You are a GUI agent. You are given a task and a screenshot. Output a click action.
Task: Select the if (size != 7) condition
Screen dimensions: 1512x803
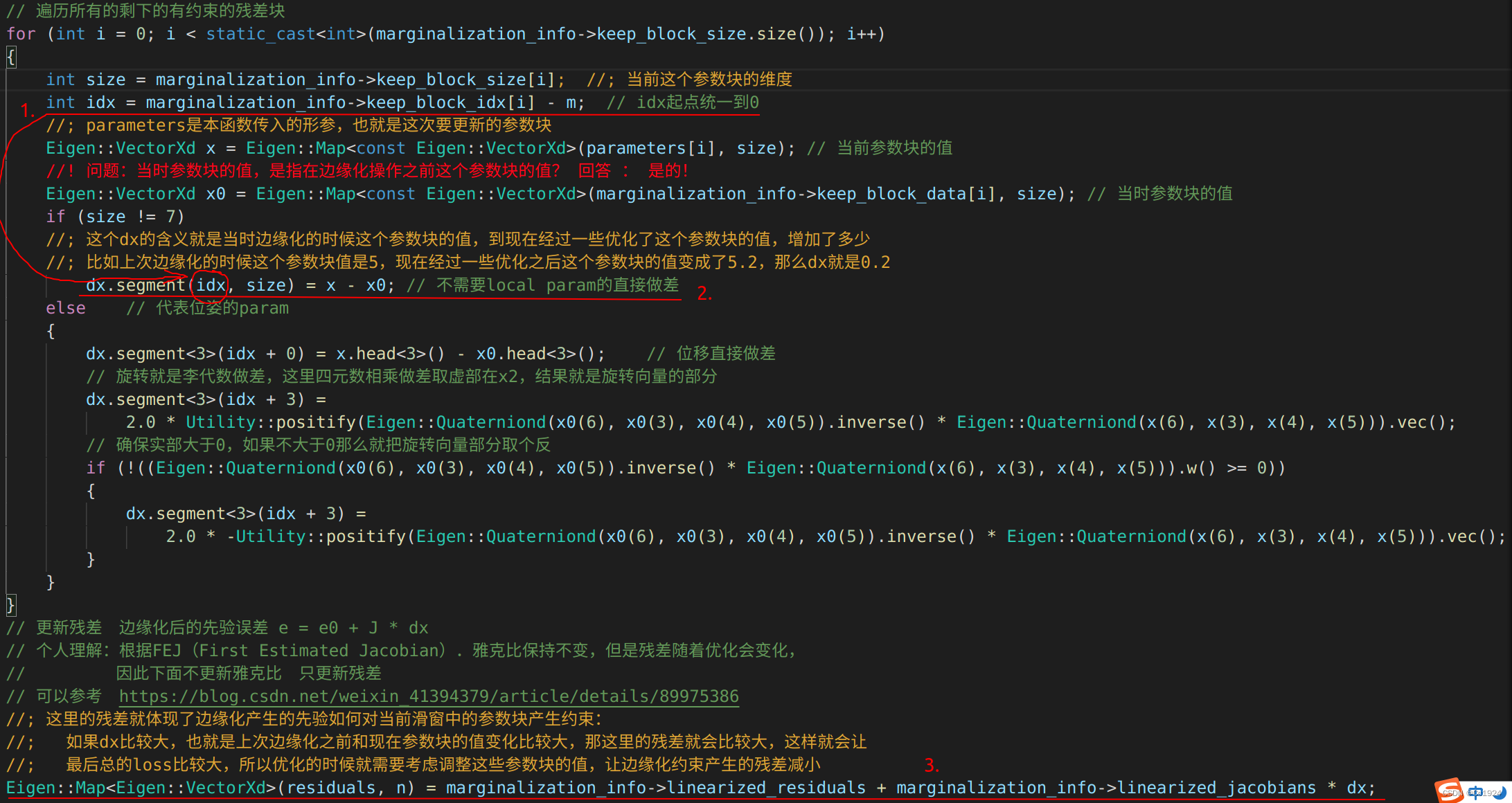point(114,216)
